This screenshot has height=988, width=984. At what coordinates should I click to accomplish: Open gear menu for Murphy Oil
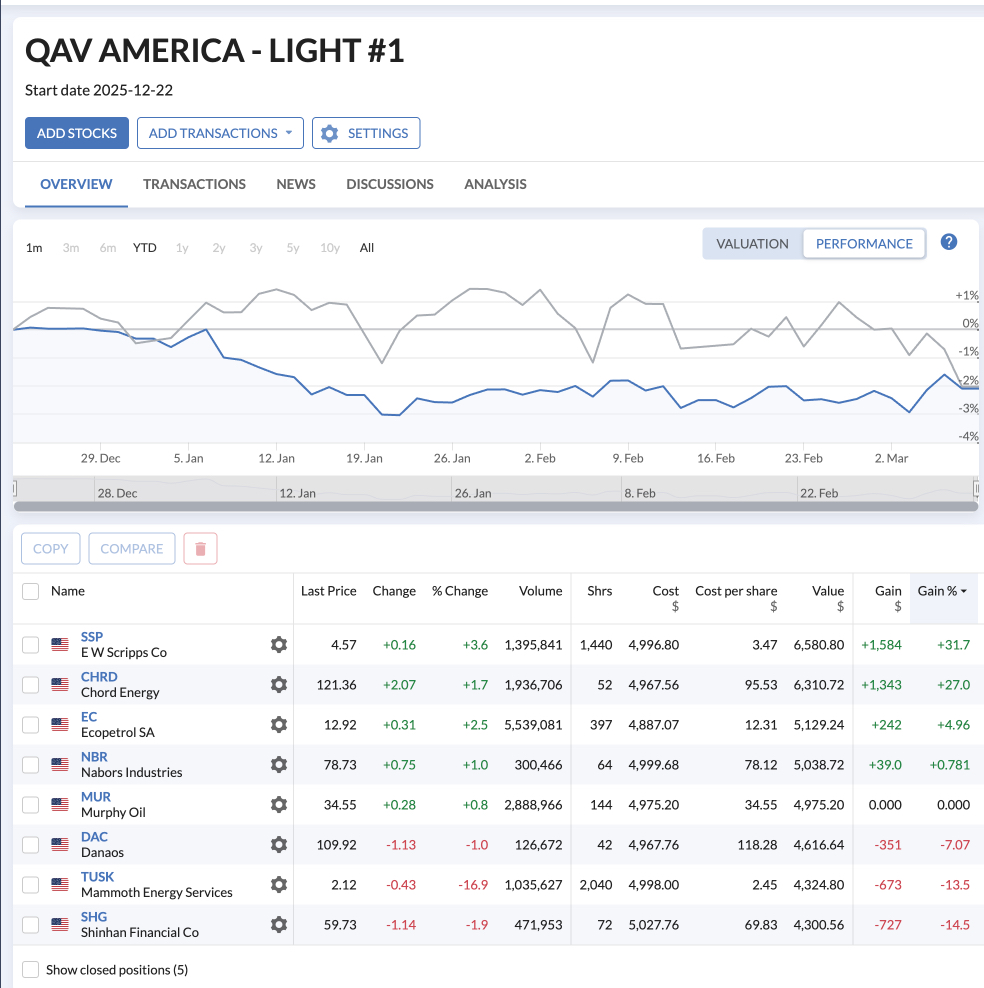pyautogui.click(x=279, y=805)
